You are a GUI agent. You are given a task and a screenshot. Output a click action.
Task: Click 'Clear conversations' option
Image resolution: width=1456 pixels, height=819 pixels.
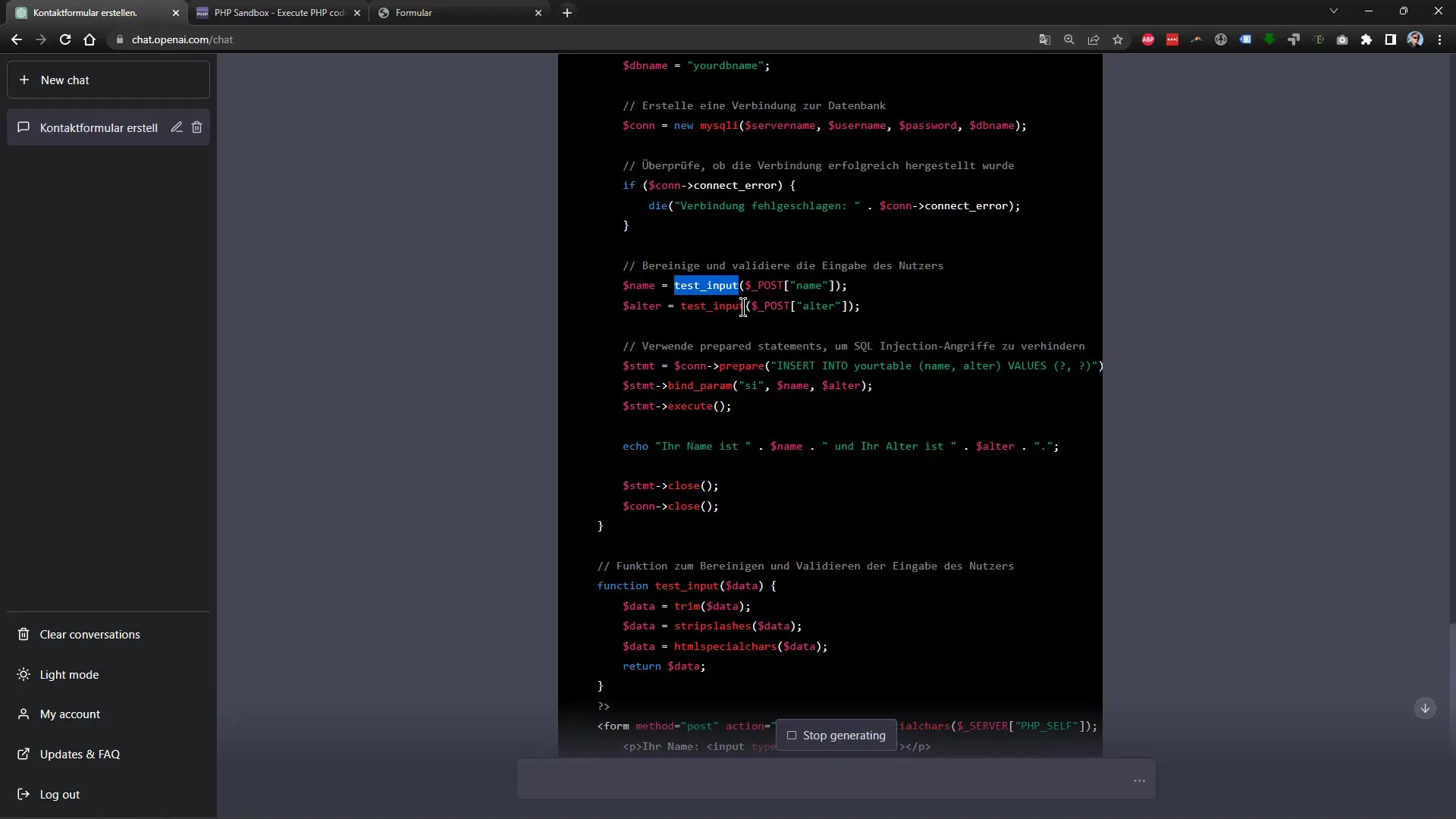[90, 634]
